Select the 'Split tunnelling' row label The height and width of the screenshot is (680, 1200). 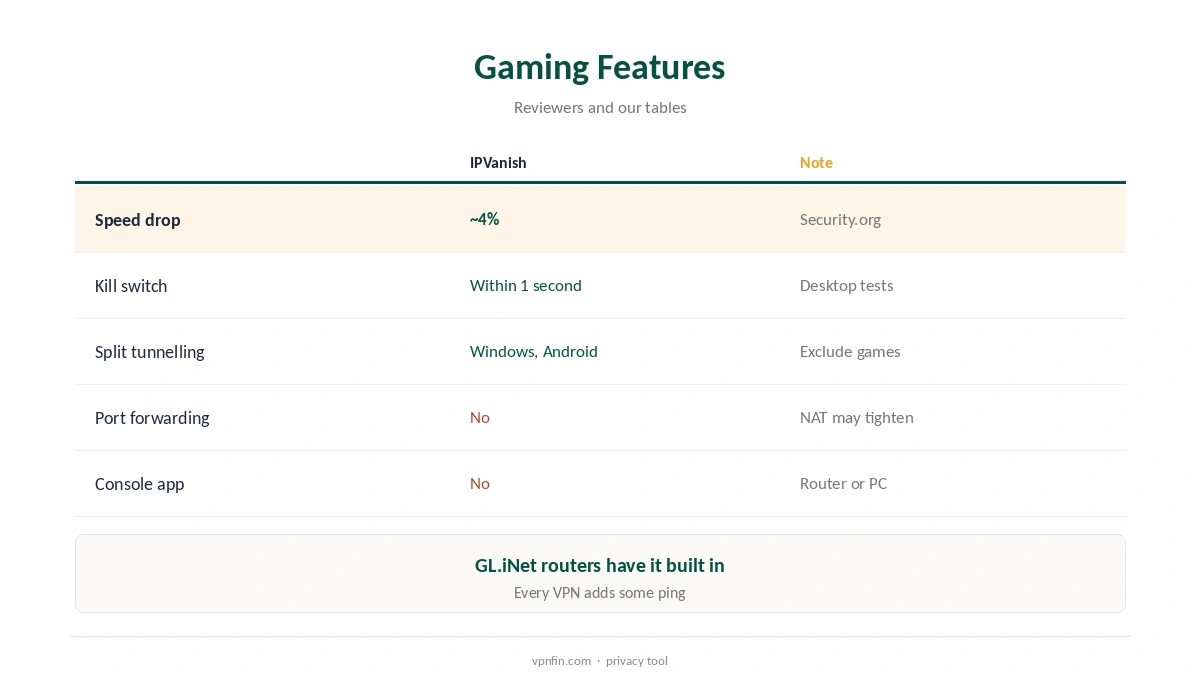[150, 352]
